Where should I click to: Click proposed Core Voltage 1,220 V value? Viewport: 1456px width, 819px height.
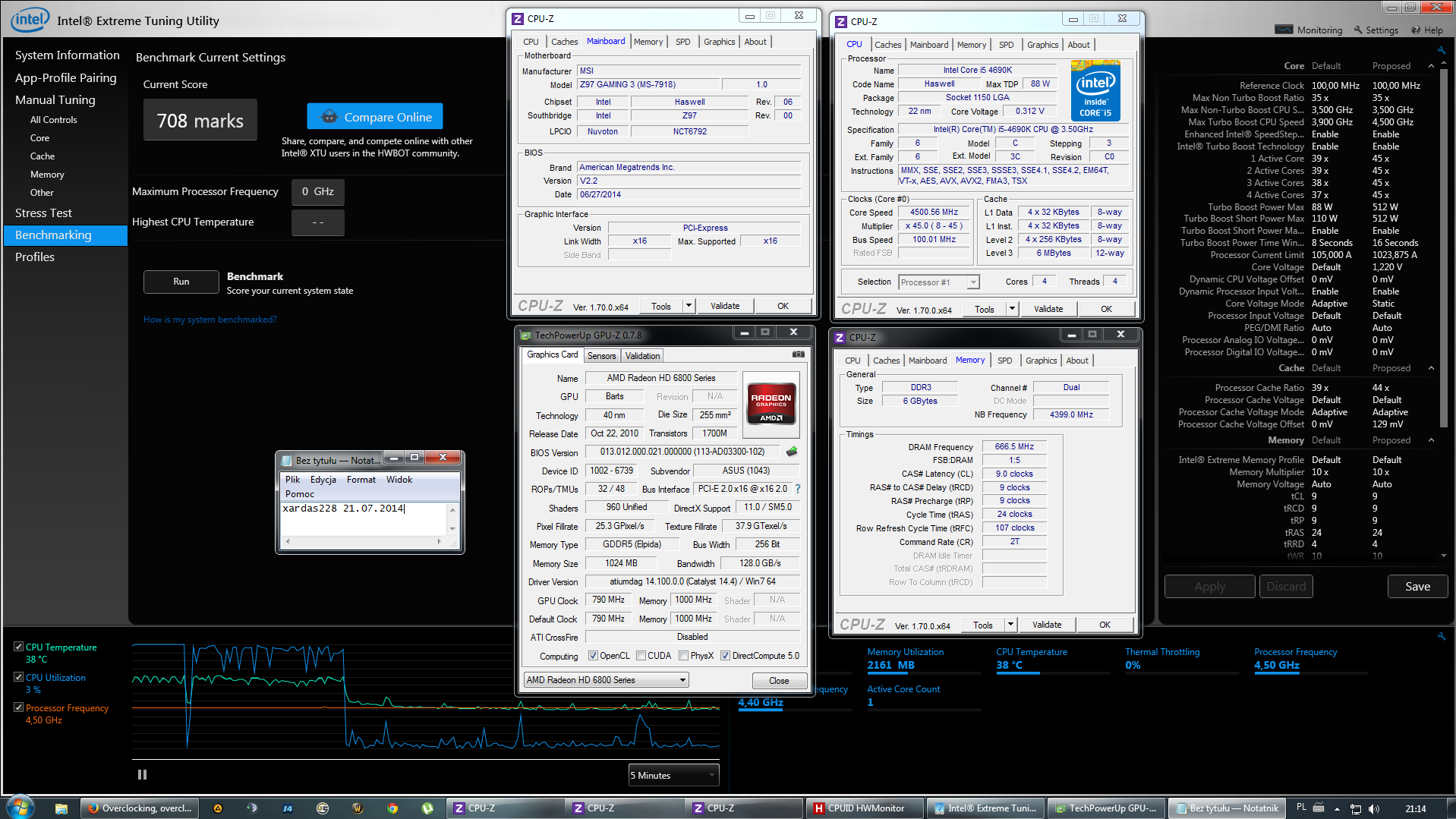tap(1387, 267)
